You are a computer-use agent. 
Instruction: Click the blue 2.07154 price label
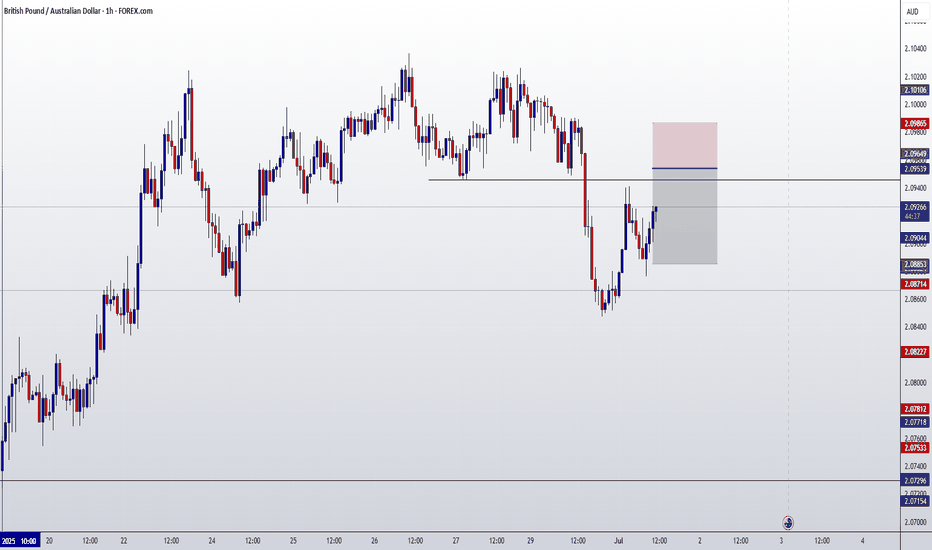click(x=915, y=501)
